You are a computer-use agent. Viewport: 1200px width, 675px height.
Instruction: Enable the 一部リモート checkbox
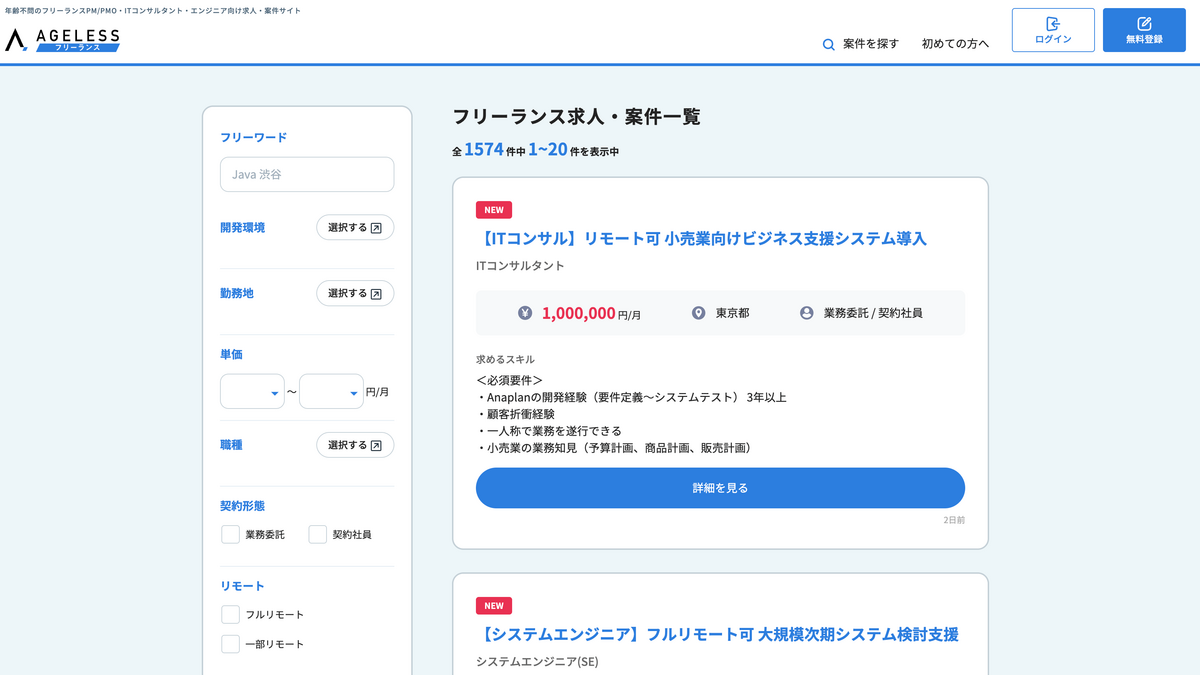tap(230, 644)
